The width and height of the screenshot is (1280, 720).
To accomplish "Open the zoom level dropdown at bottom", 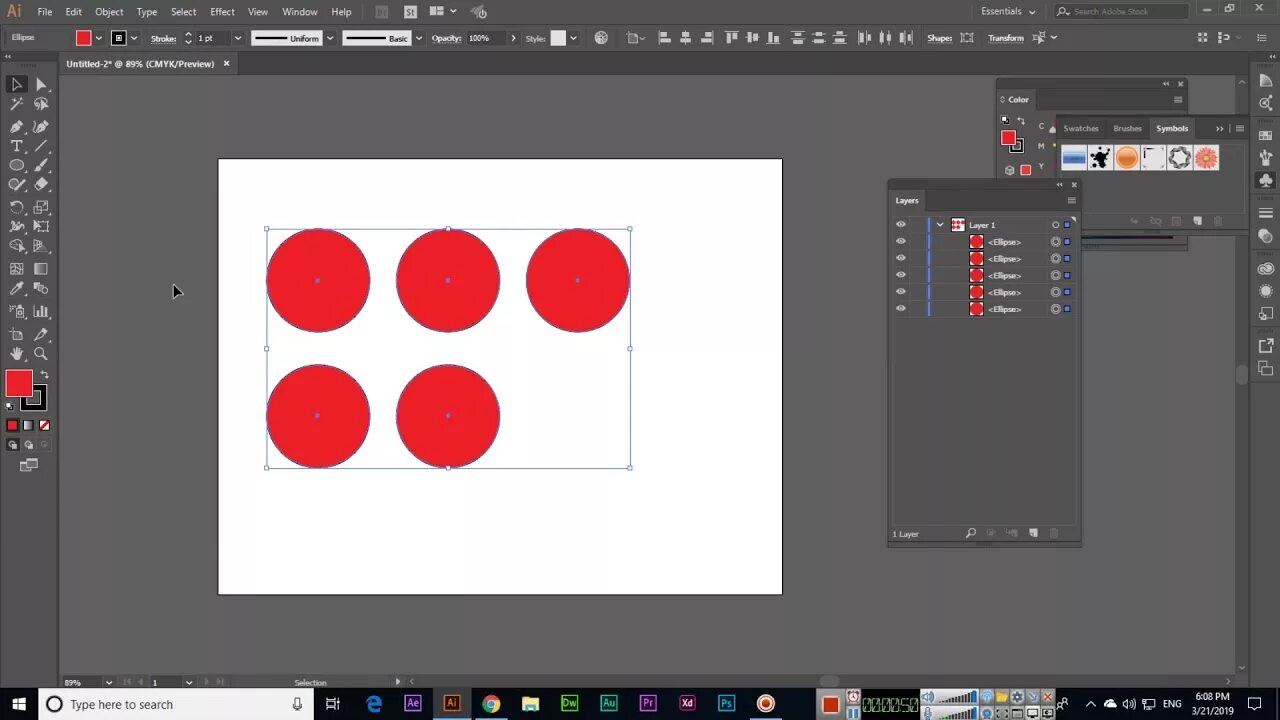I will (x=108, y=682).
